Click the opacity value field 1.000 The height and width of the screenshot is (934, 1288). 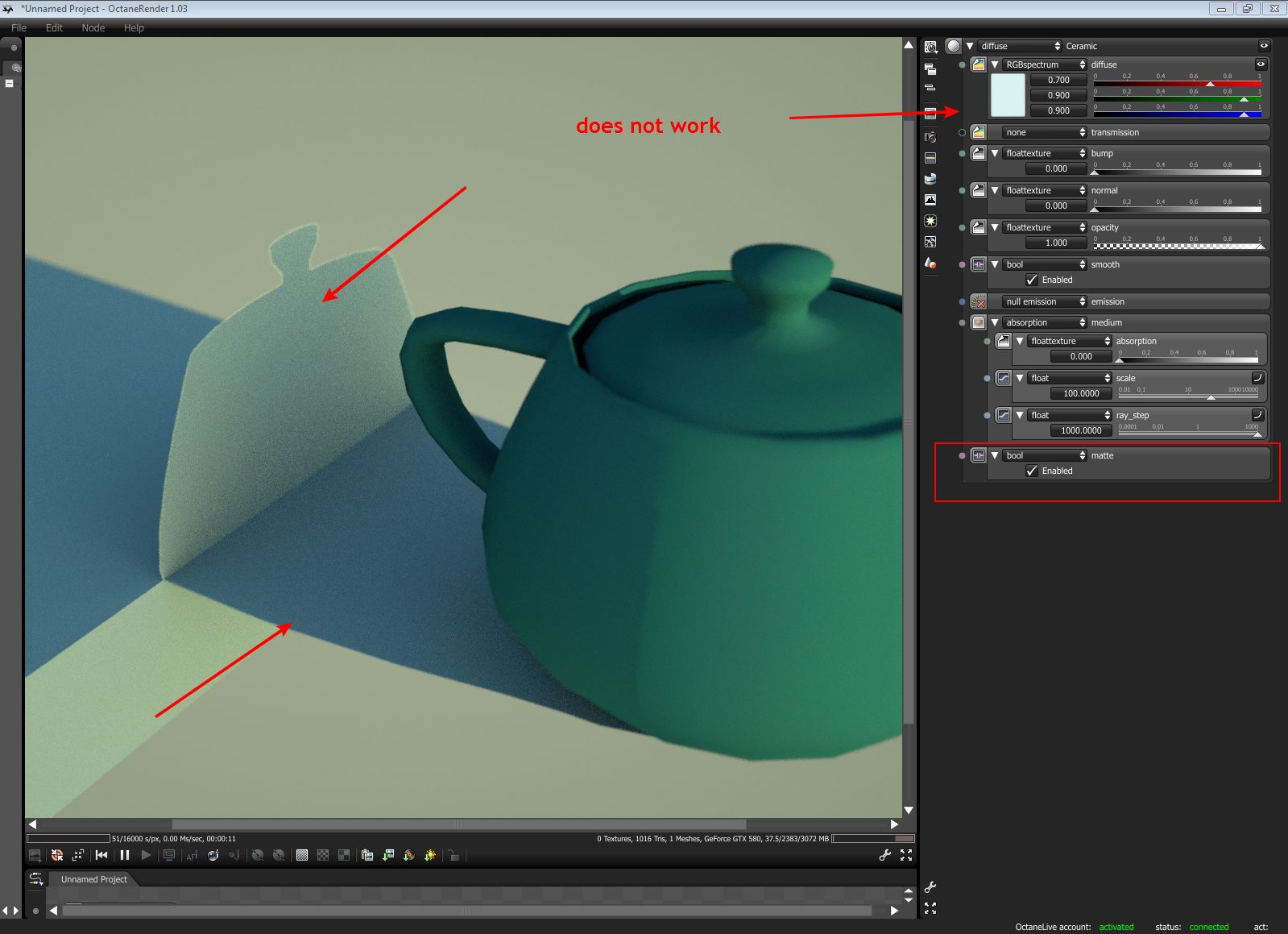1056,243
